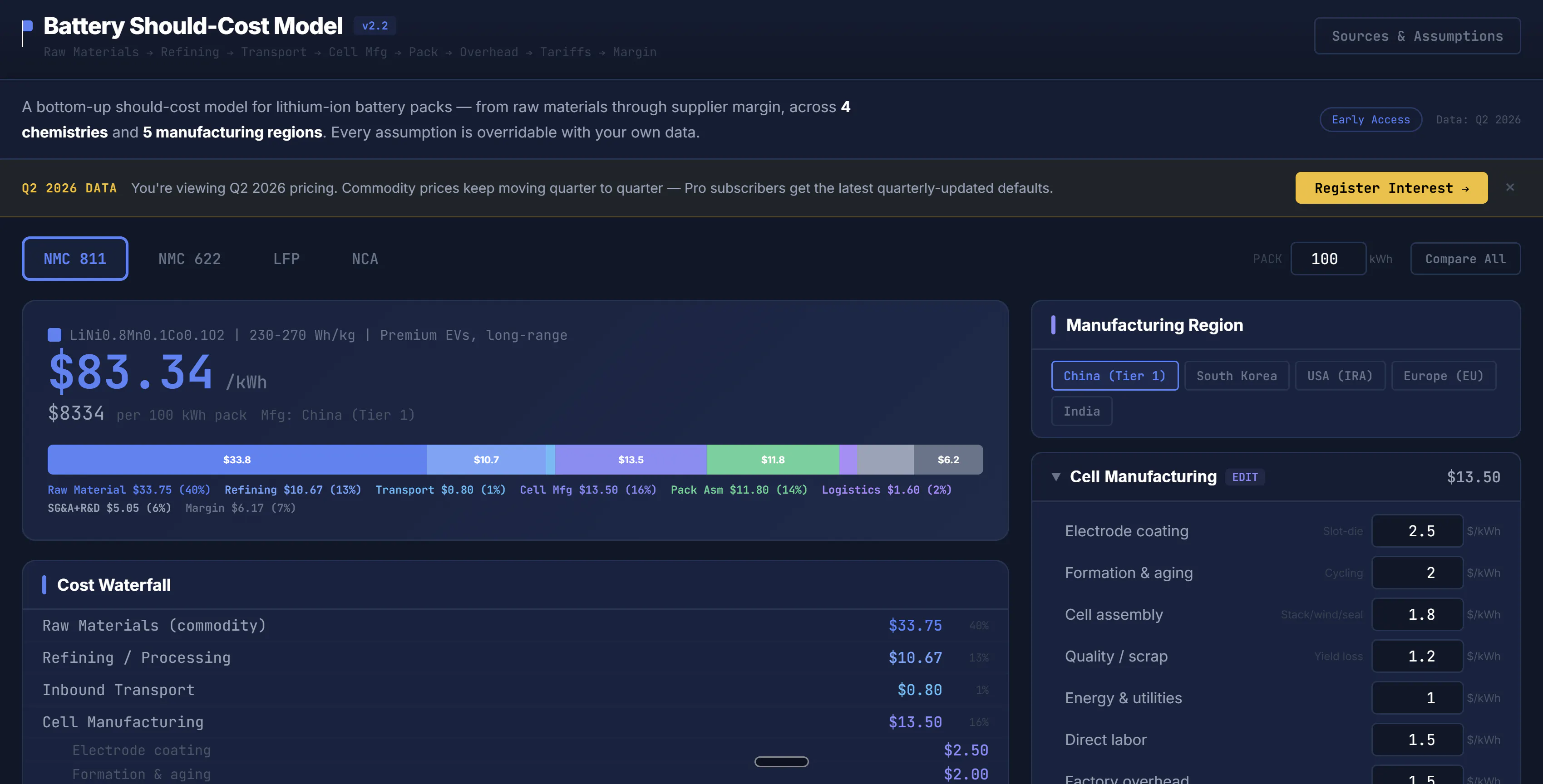Click the Compare All button
This screenshot has height=784, width=1543.
tap(1465, 259)
